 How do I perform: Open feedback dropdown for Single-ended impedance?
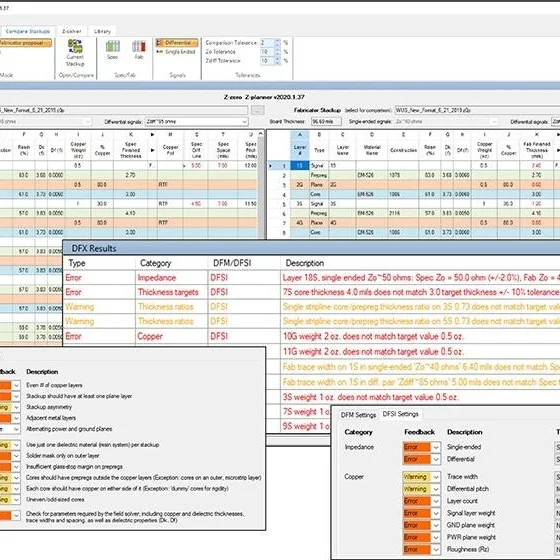pyautogui.click(x=436, y=447)
